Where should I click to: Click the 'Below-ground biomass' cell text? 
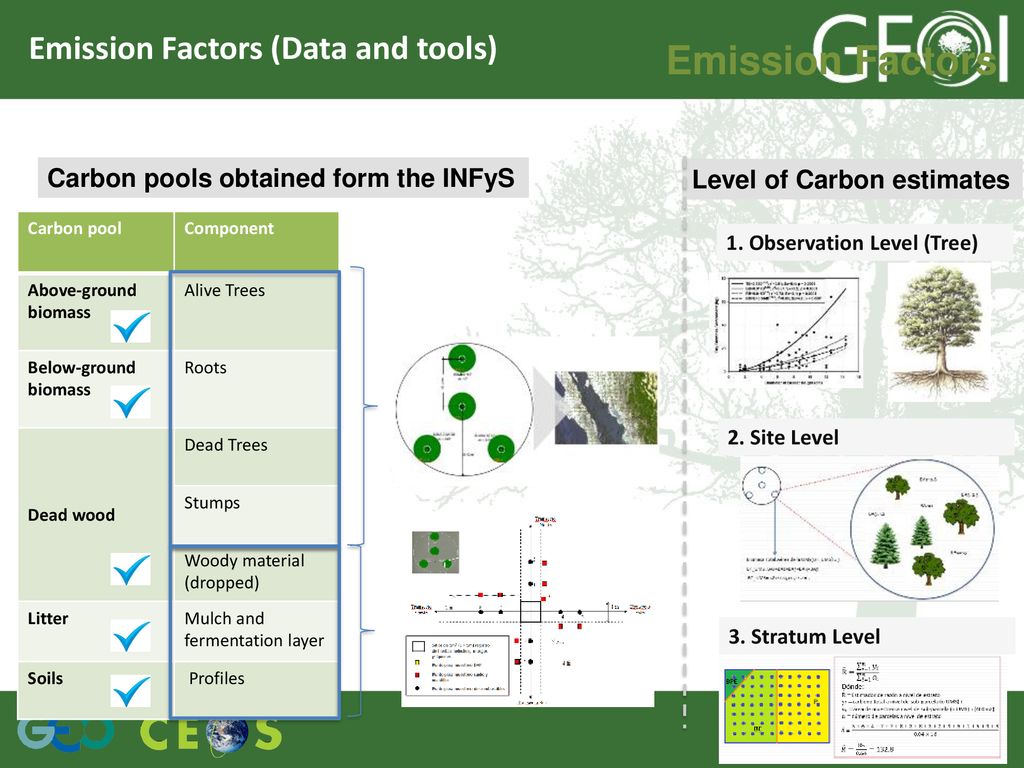[x=82, y=378]
